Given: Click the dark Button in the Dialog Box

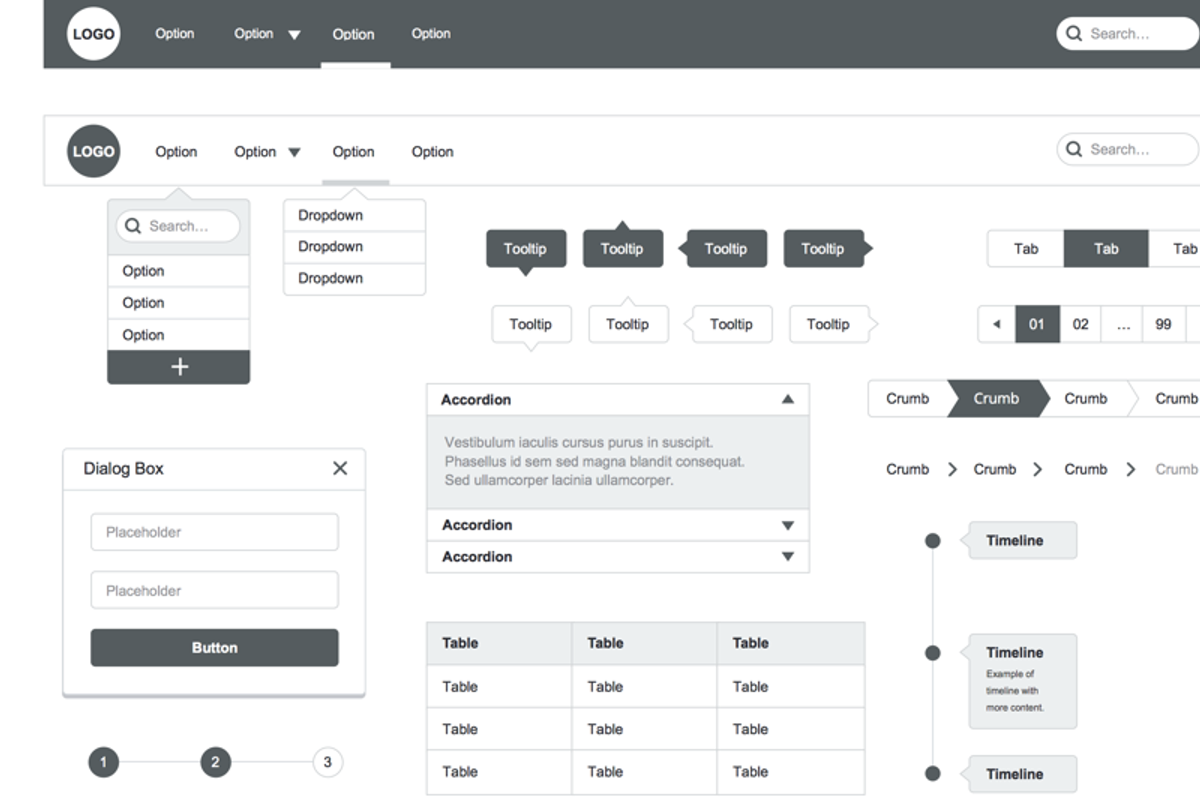Looking at the screenshot, I should [x=215, y=648].
